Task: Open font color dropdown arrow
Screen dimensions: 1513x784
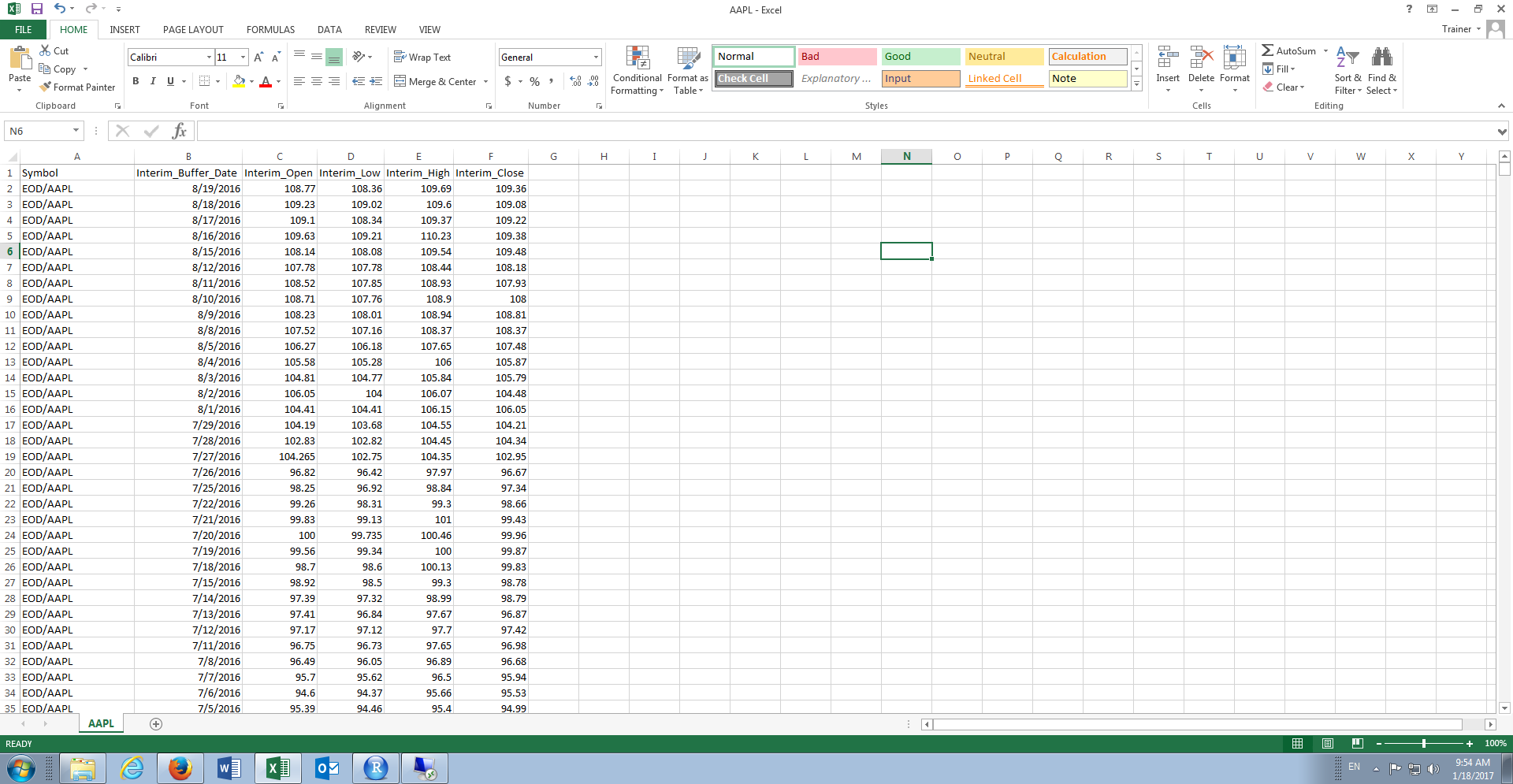Action: point(278,81)
